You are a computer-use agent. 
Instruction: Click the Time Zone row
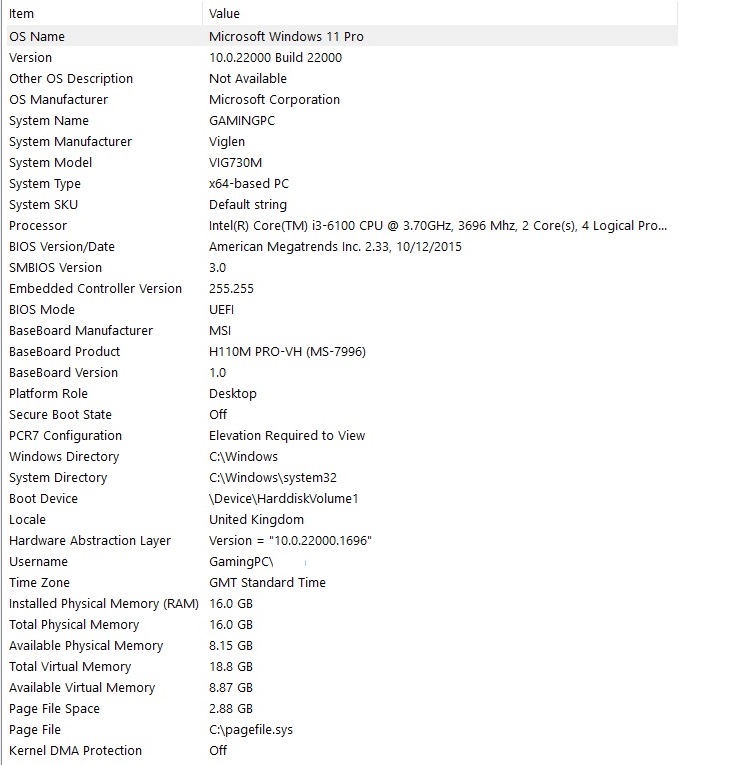coord(39,582)
